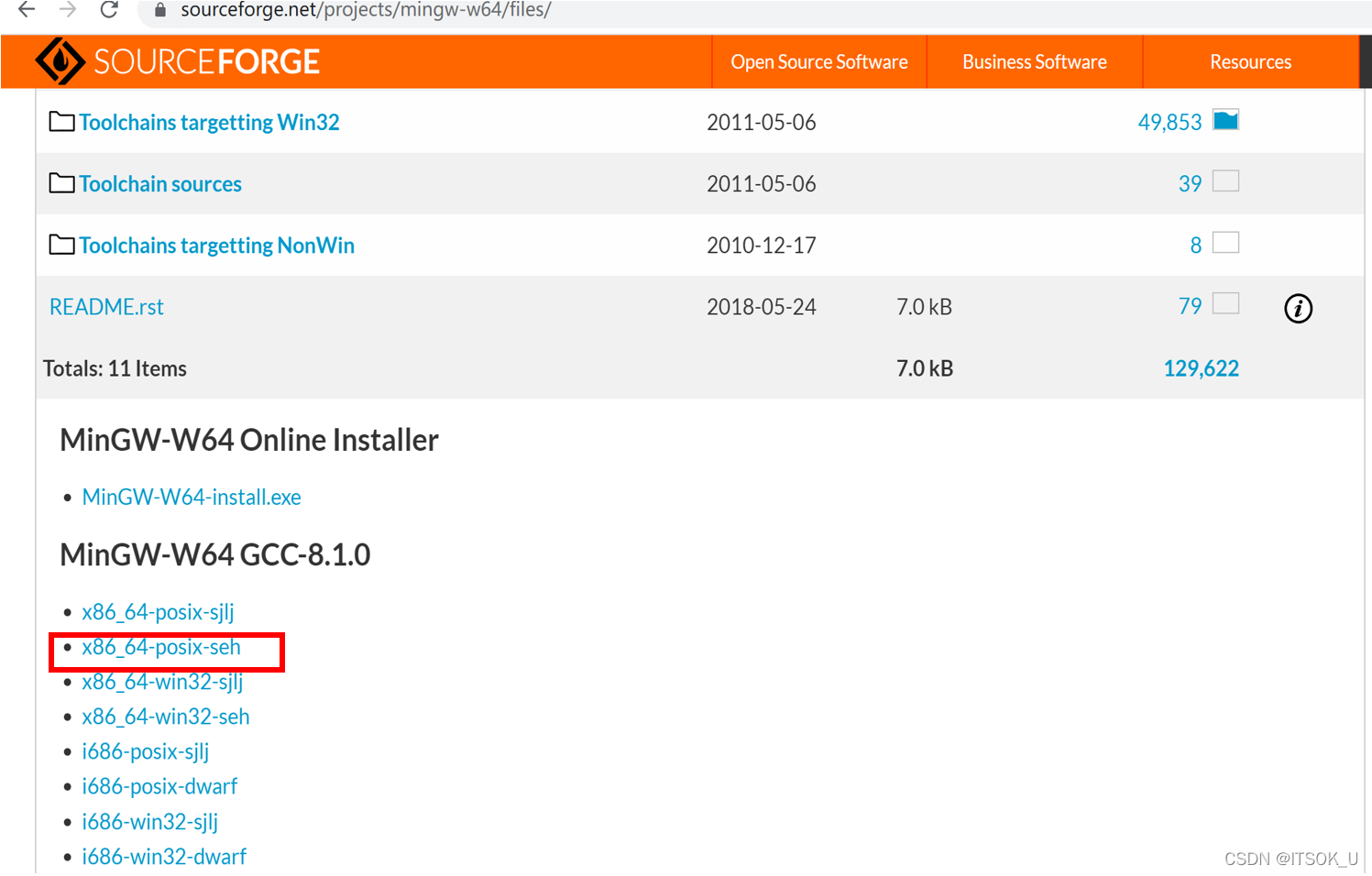Screen dimensions: 1372x876
Task: Click the download bar for Toolchain sources
Action: 1225,181
